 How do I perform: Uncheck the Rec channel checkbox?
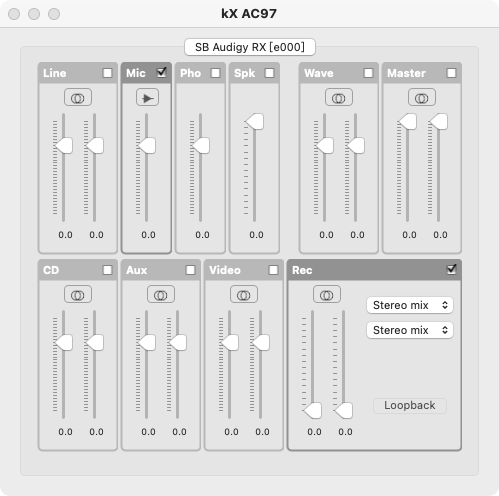[451, 270]
